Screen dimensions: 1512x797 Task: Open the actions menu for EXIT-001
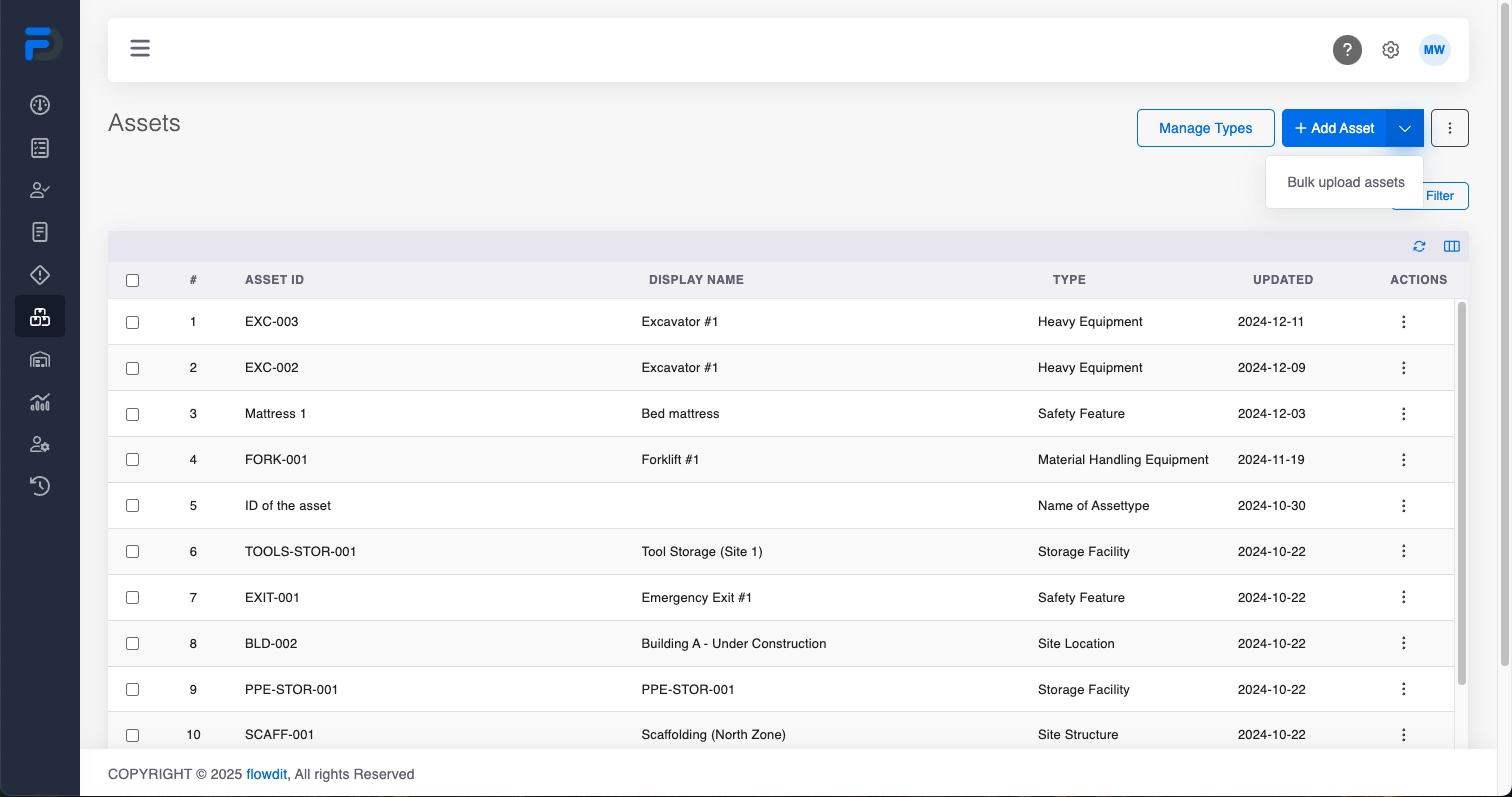coord(1403,598)
